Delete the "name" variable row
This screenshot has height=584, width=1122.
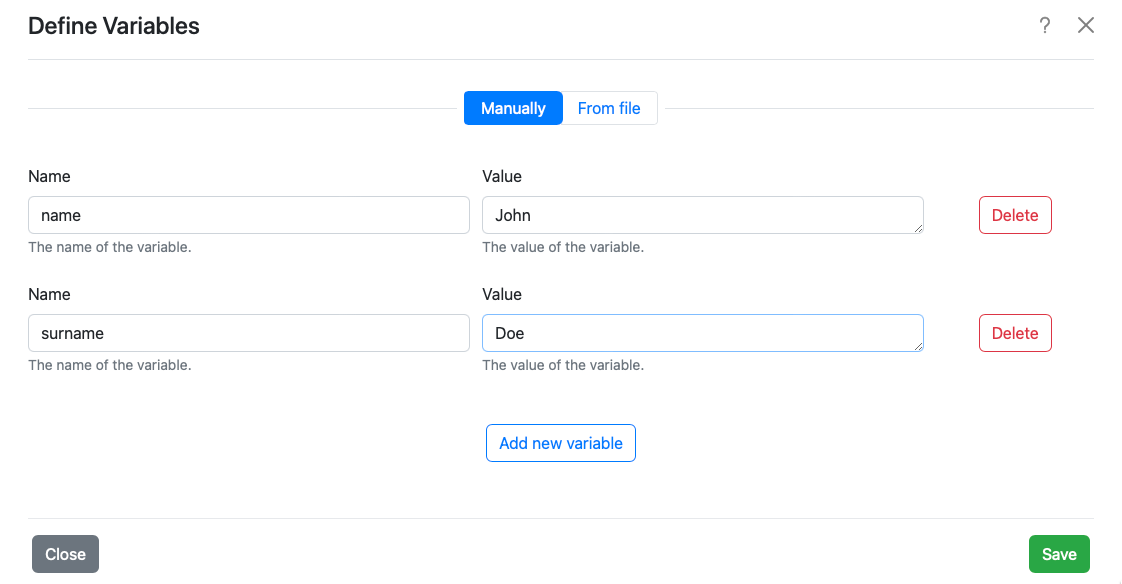pyautogui.click(x=1015, y=215)
